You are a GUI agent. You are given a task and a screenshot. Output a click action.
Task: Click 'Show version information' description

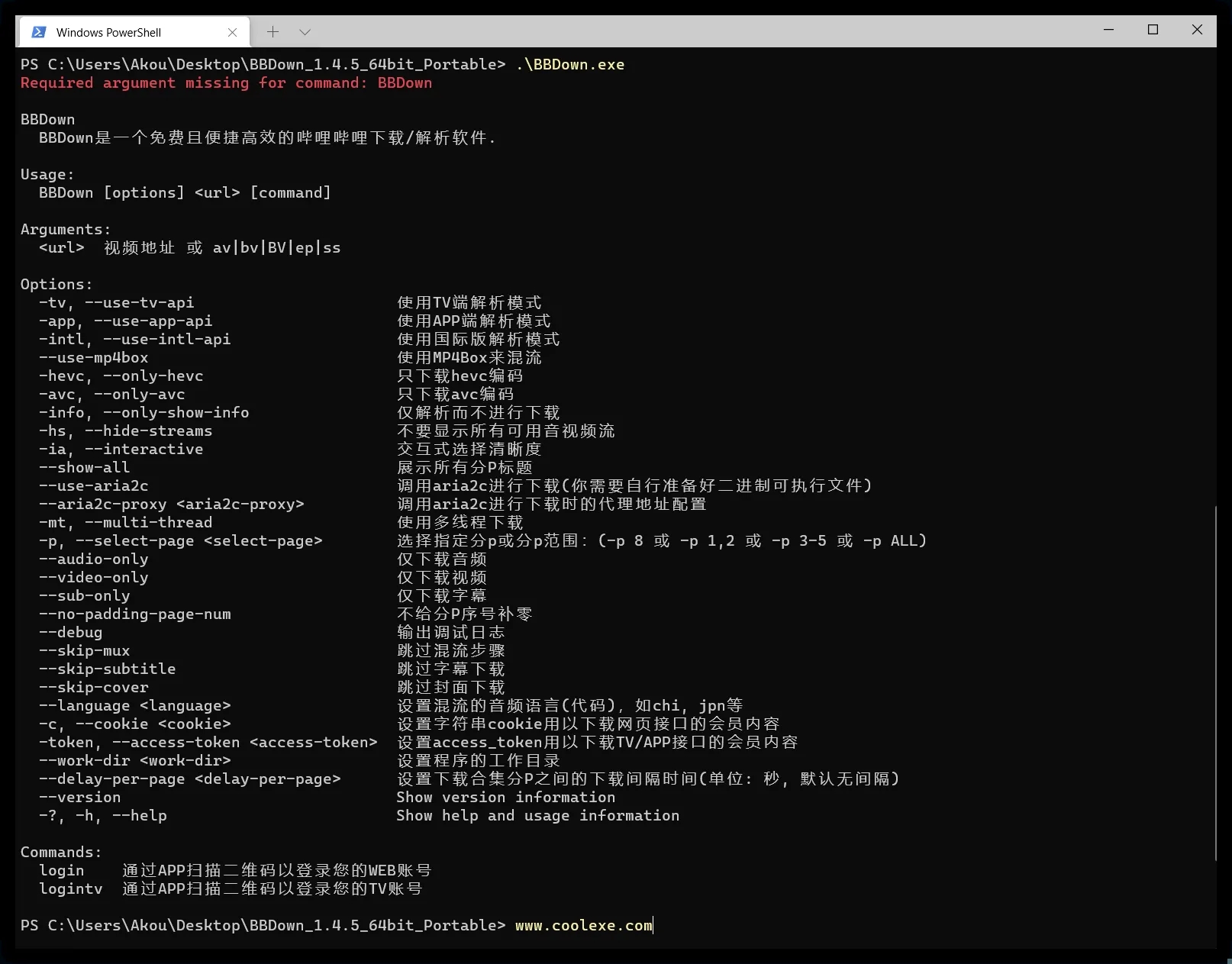pyautogui.click(x=506, y=797)
